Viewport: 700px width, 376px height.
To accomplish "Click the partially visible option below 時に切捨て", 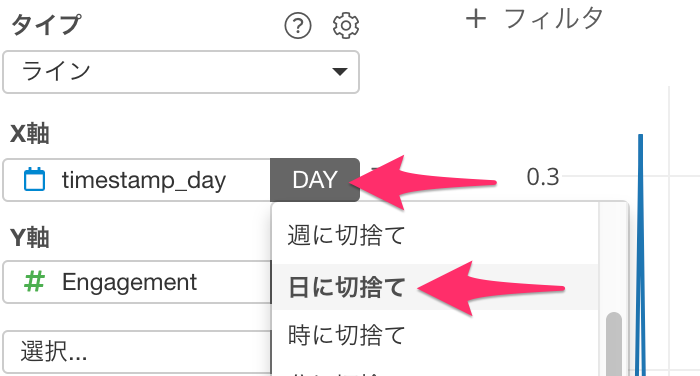I will click(x=346, y=372).
